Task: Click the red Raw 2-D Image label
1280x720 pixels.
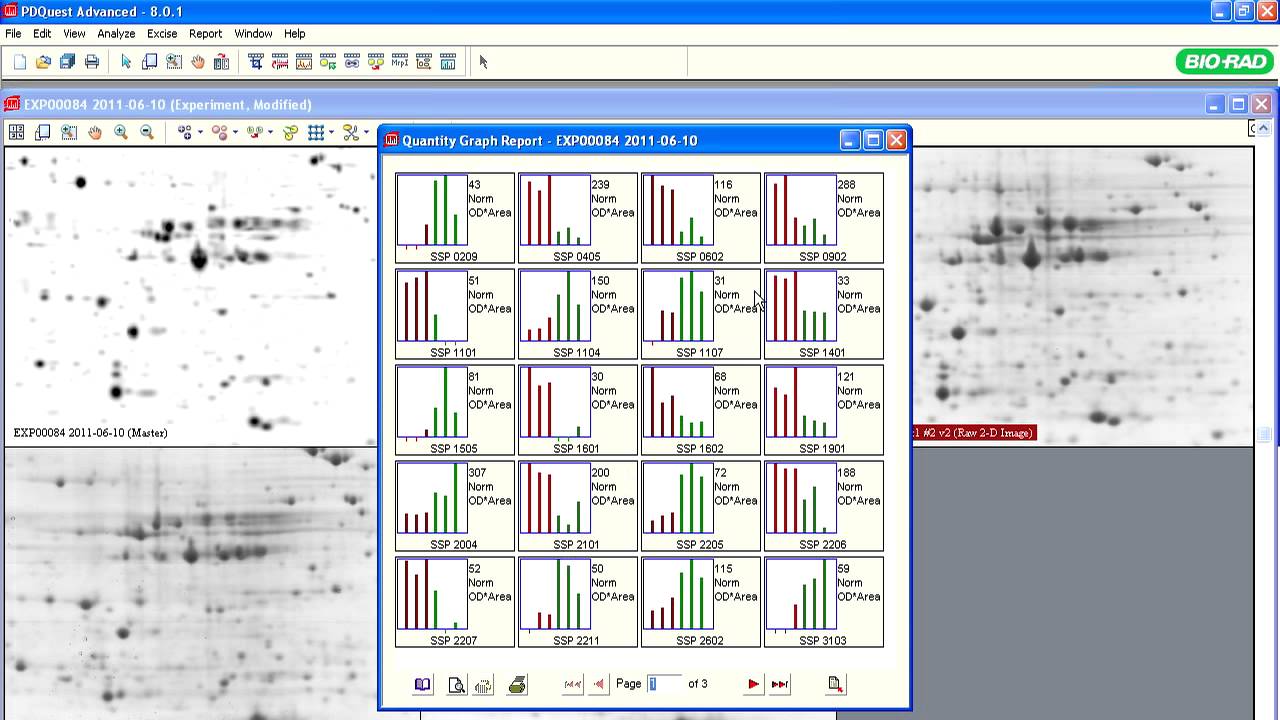Action: (x=973, y=433)
